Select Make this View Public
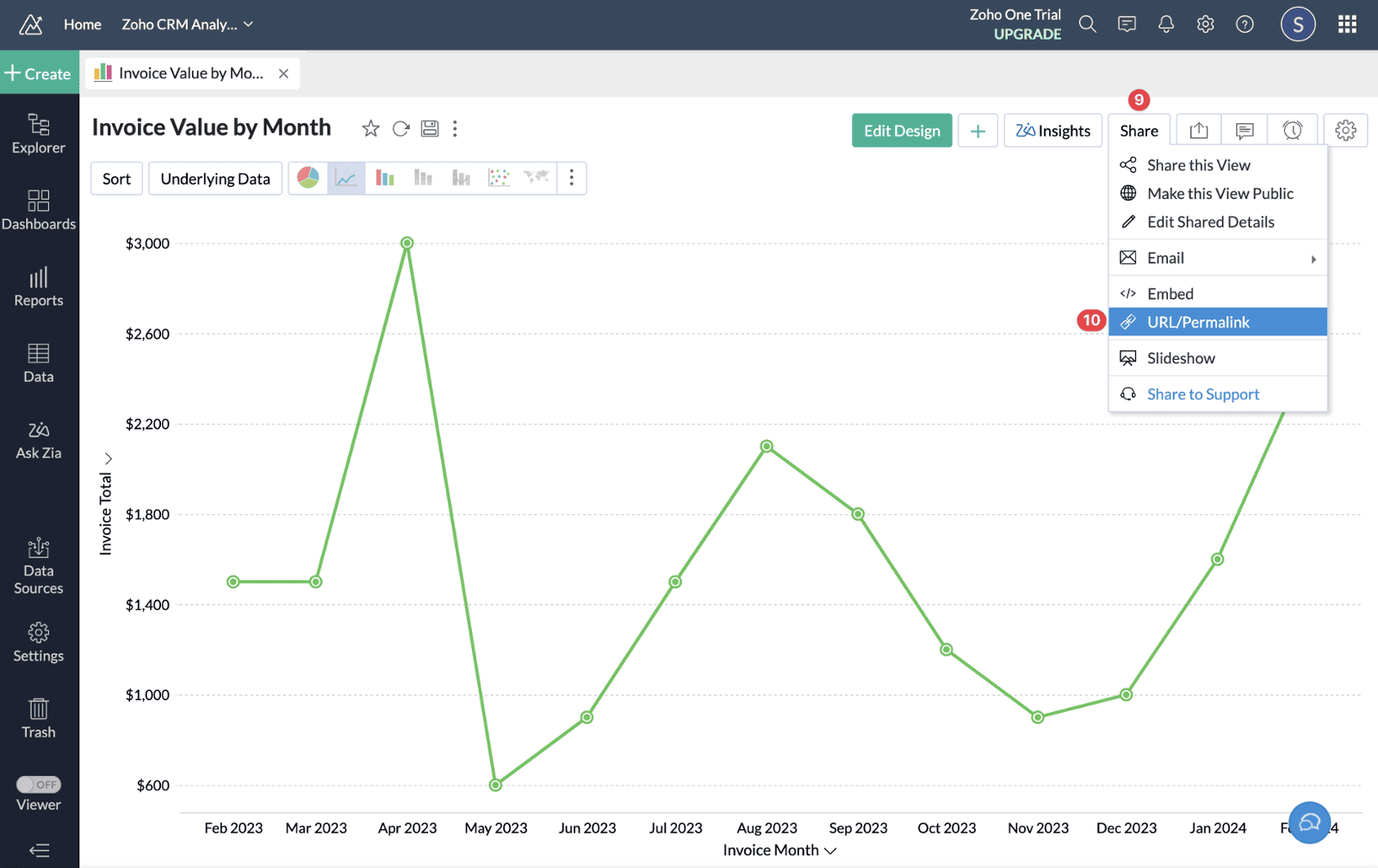This screenshot has width=1378, height=868. pos(1218,193)
